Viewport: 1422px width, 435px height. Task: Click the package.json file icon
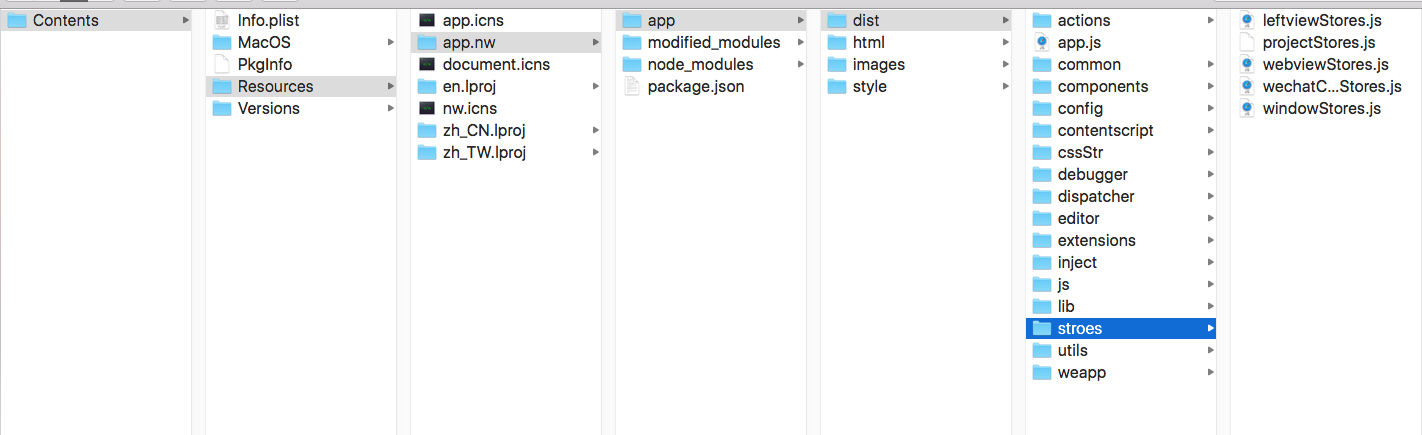pos(631,86)
